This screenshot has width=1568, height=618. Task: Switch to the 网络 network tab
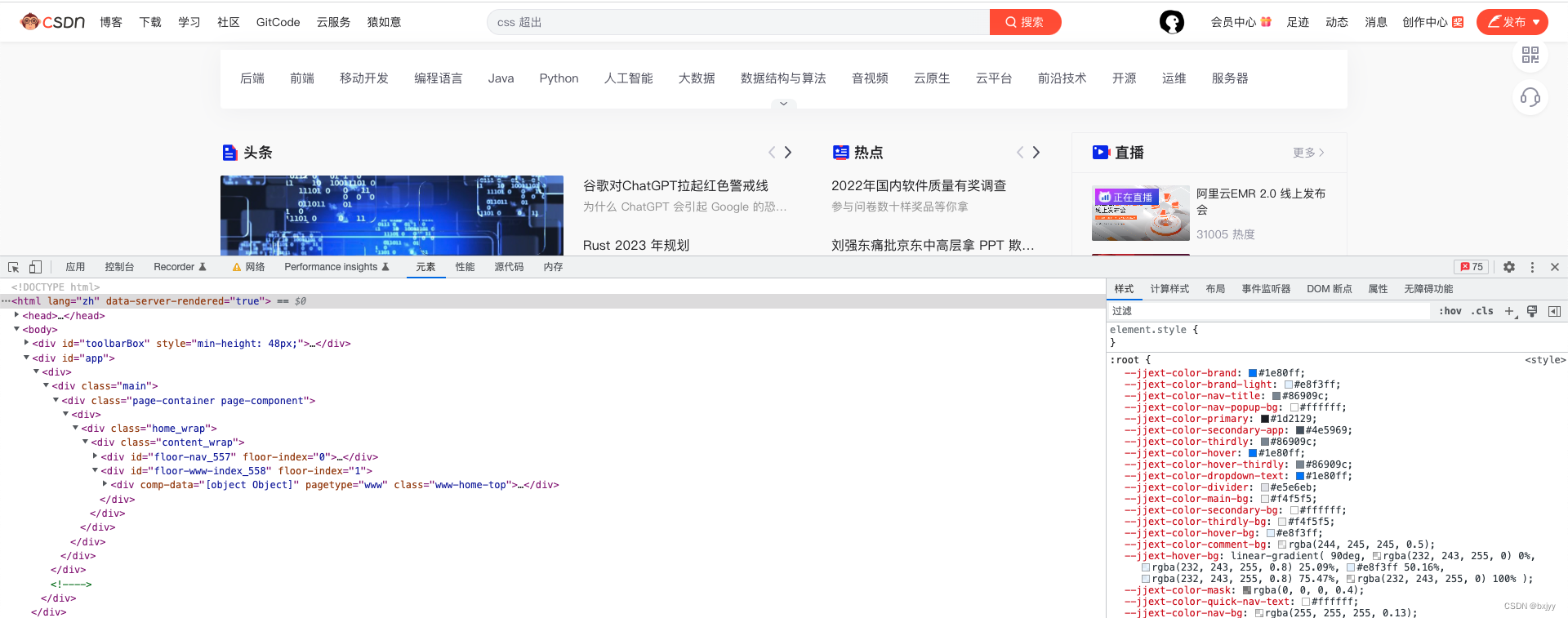(x=248, y=267)
